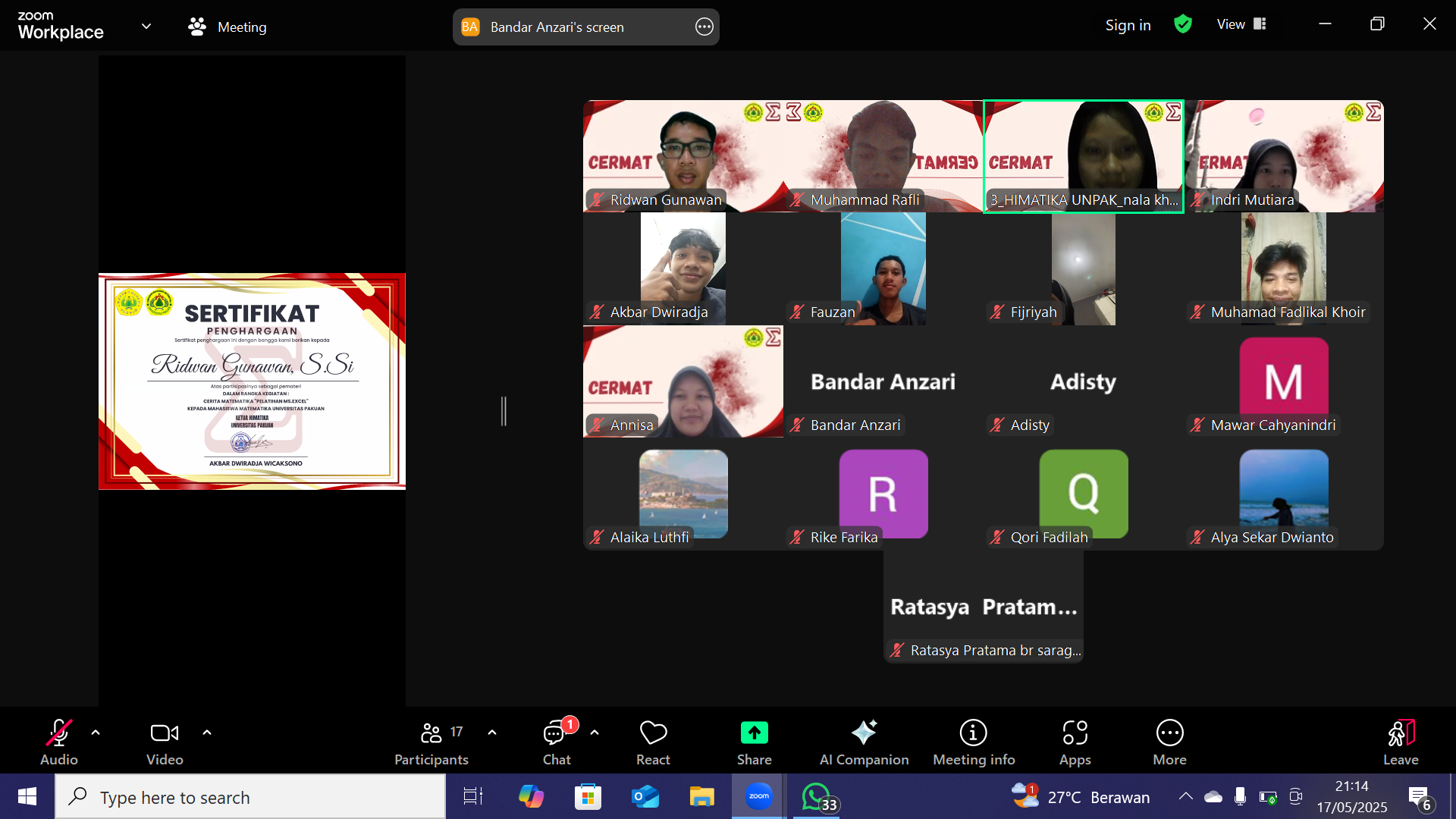Select Muhamad Fadlikal Khoir video tile
The width and height of the screenshot is (1456, 819).
[1284, 268]
